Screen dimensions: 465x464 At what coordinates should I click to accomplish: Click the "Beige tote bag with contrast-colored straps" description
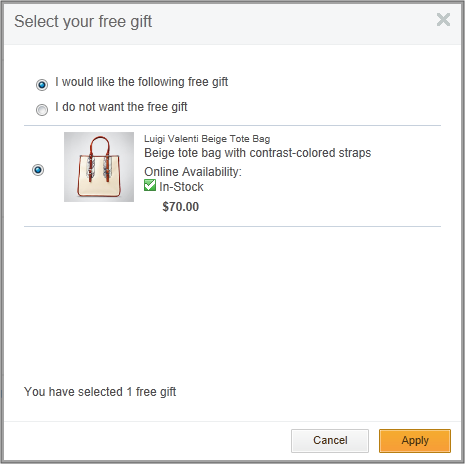tap(258, 153)
